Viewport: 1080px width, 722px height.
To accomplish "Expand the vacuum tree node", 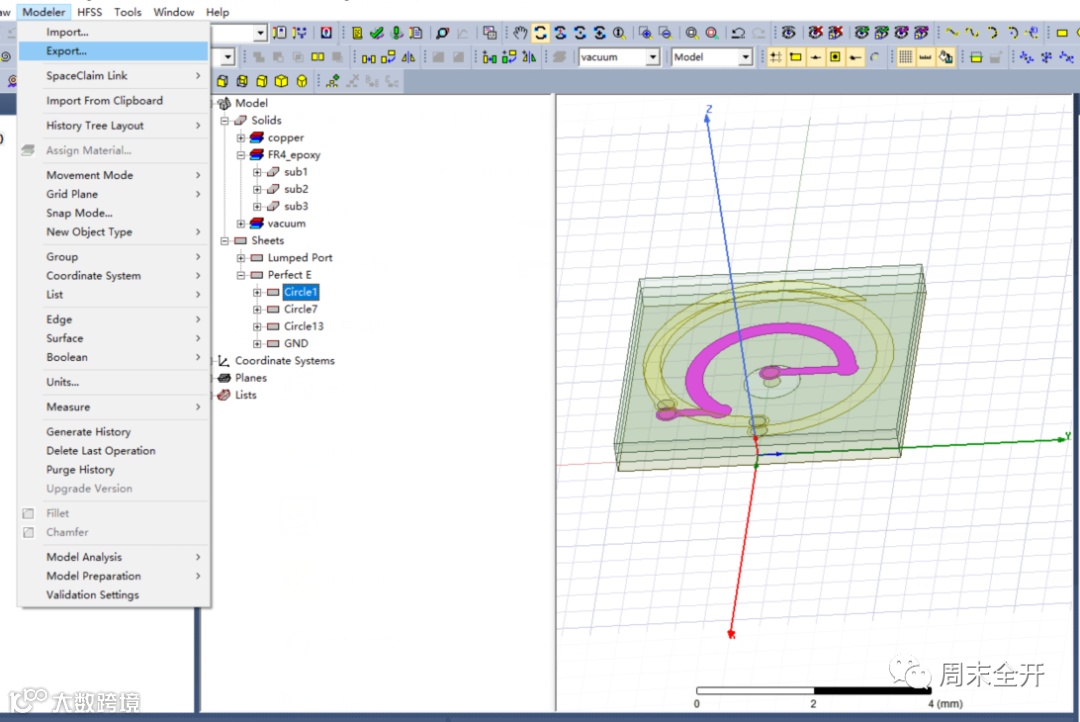I will tap(241, 224).
